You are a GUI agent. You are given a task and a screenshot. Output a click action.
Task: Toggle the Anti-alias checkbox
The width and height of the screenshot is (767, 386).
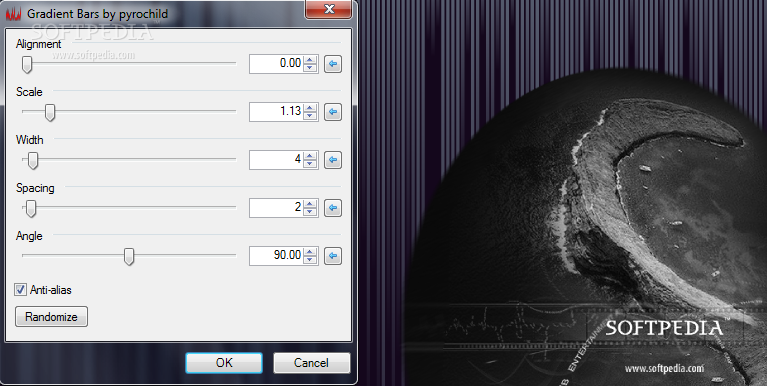point(20,290)
